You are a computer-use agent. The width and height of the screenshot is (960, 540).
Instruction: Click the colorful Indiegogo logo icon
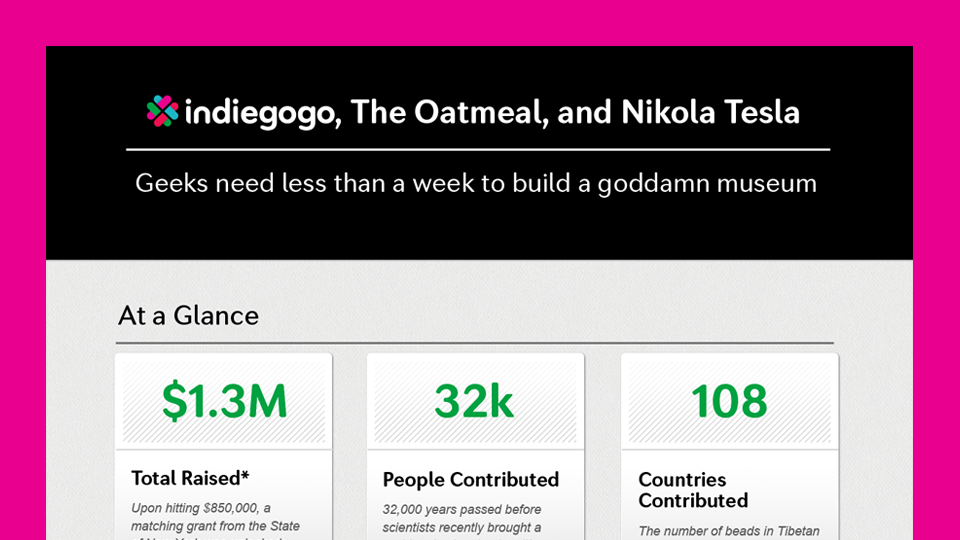162,111
